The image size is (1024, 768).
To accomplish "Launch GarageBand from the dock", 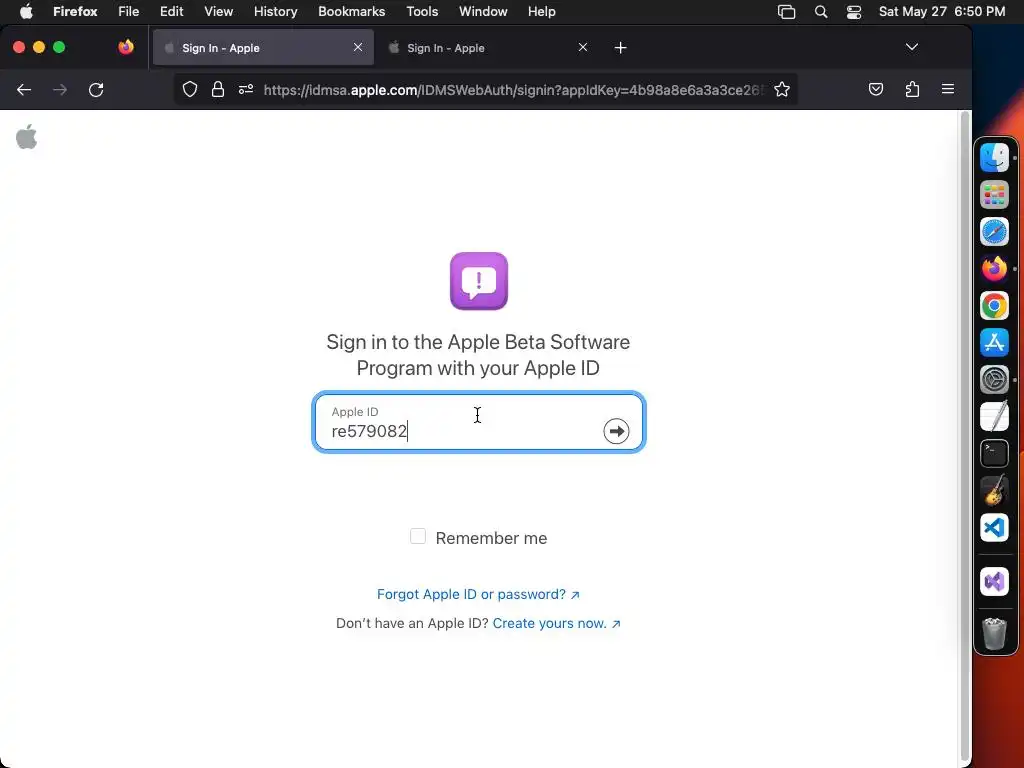I will coord(994,490).
